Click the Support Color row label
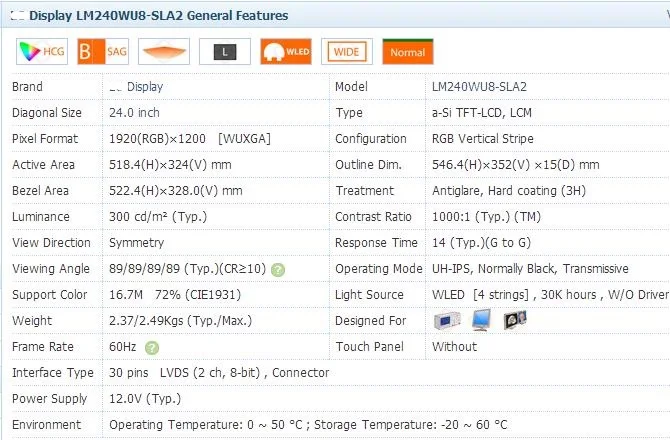 point(50,295)
